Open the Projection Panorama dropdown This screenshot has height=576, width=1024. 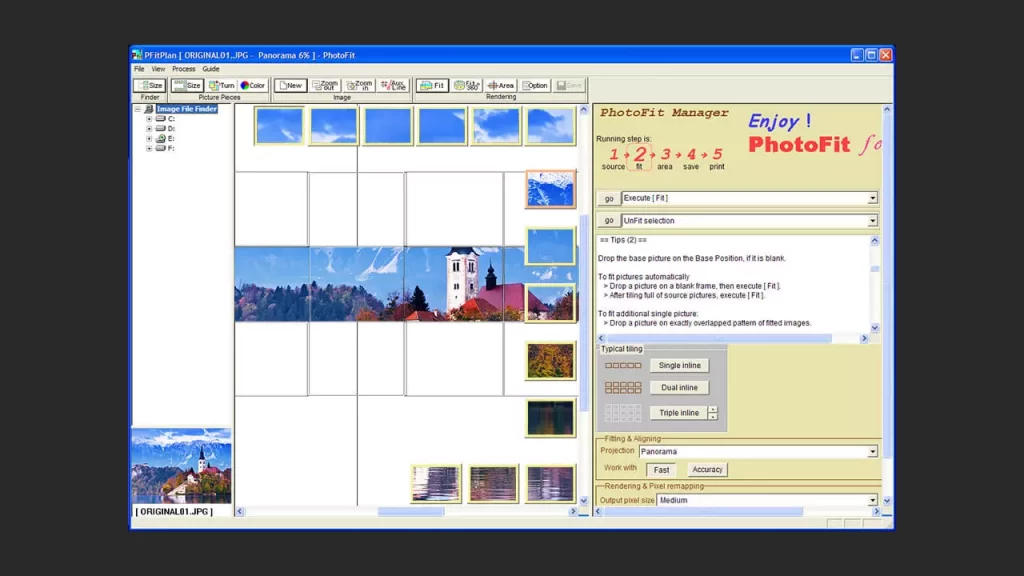(x=872, y=452)
